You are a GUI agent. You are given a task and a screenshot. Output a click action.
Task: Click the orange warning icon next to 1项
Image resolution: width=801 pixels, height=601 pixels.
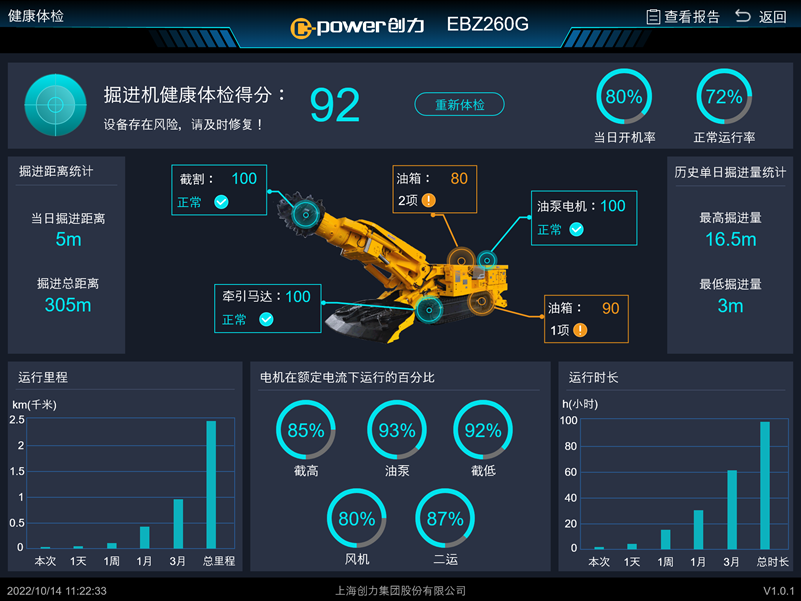point(580,330)
